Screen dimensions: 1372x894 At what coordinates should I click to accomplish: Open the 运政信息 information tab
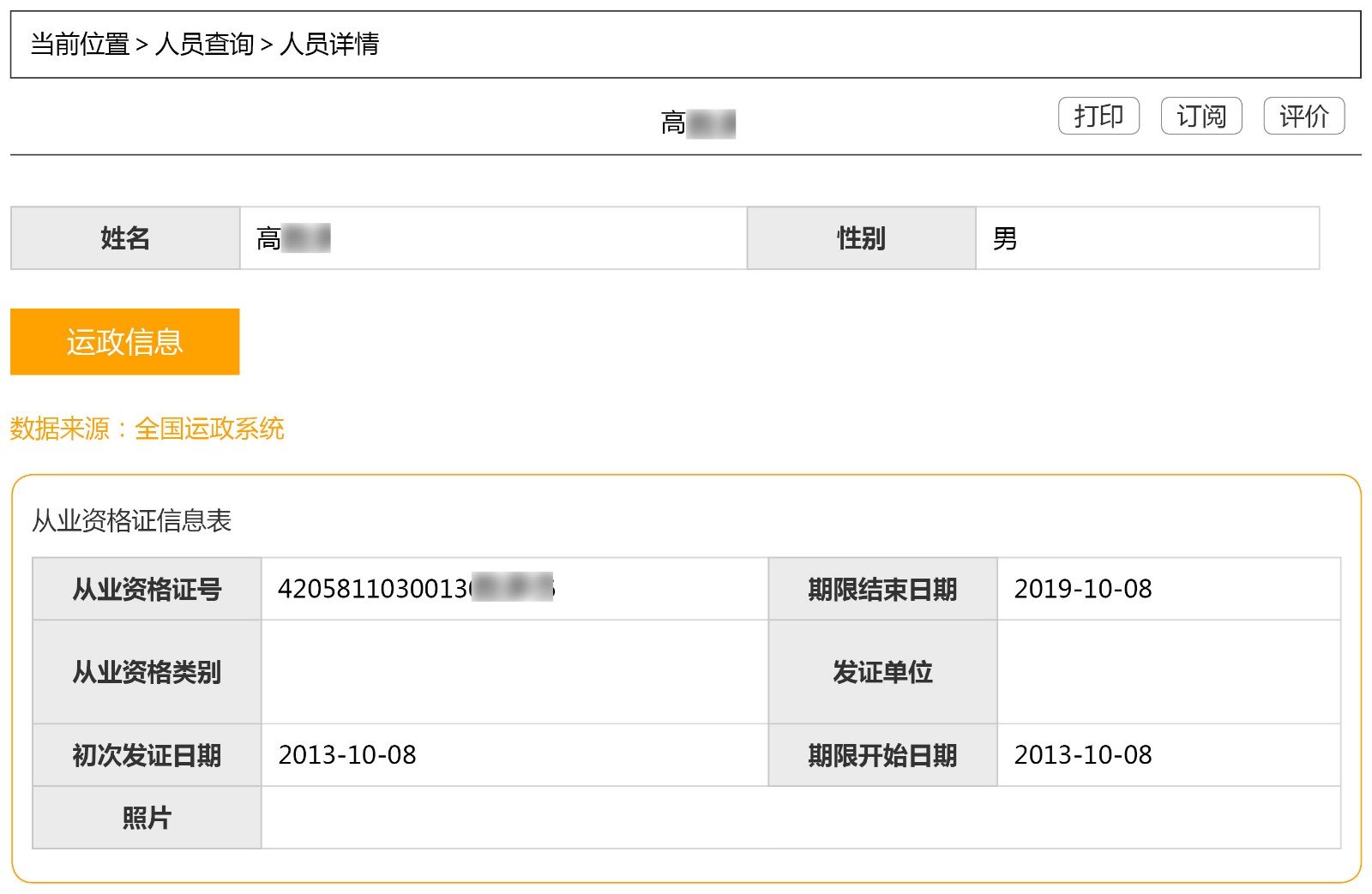[123, 341]
